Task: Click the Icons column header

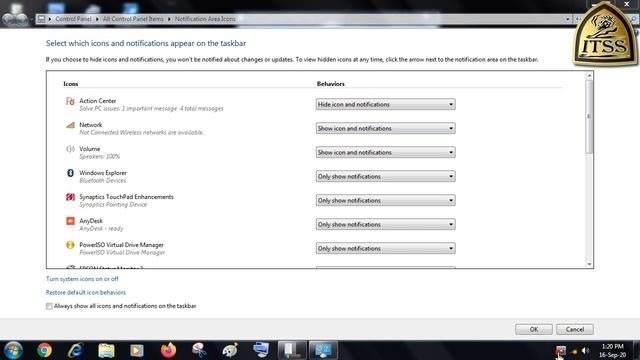Action: 71,84
